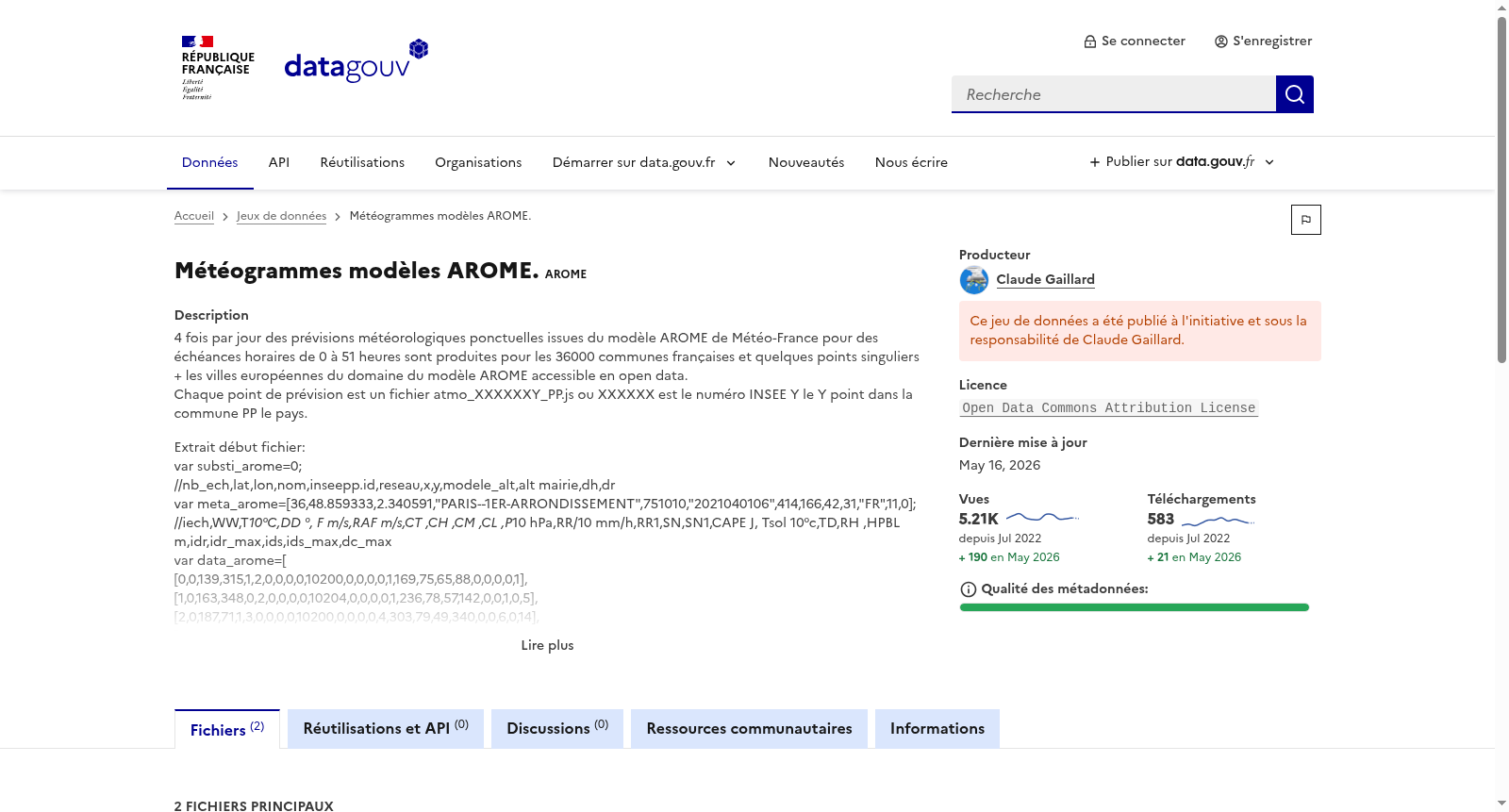The height and width of the screenshot is (812, 1509).
Task: Click the lock icon beside Se connecter
Action: pyautogui.click(x=1090, y=41)
